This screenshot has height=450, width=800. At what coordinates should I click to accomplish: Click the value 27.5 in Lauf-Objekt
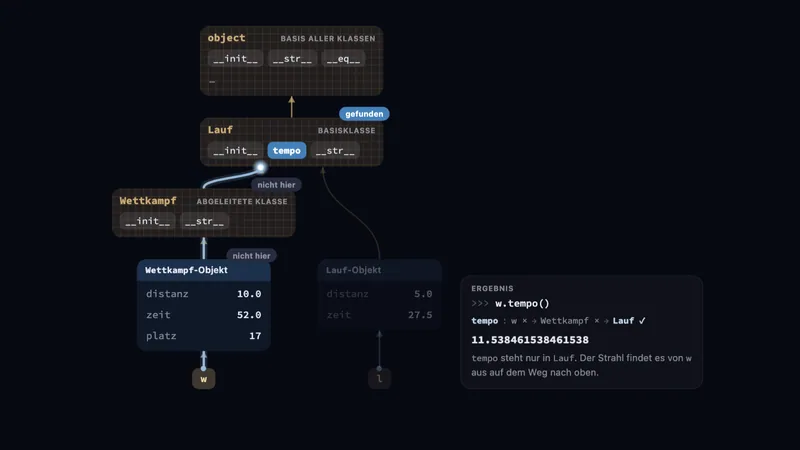tap(420, 315)
